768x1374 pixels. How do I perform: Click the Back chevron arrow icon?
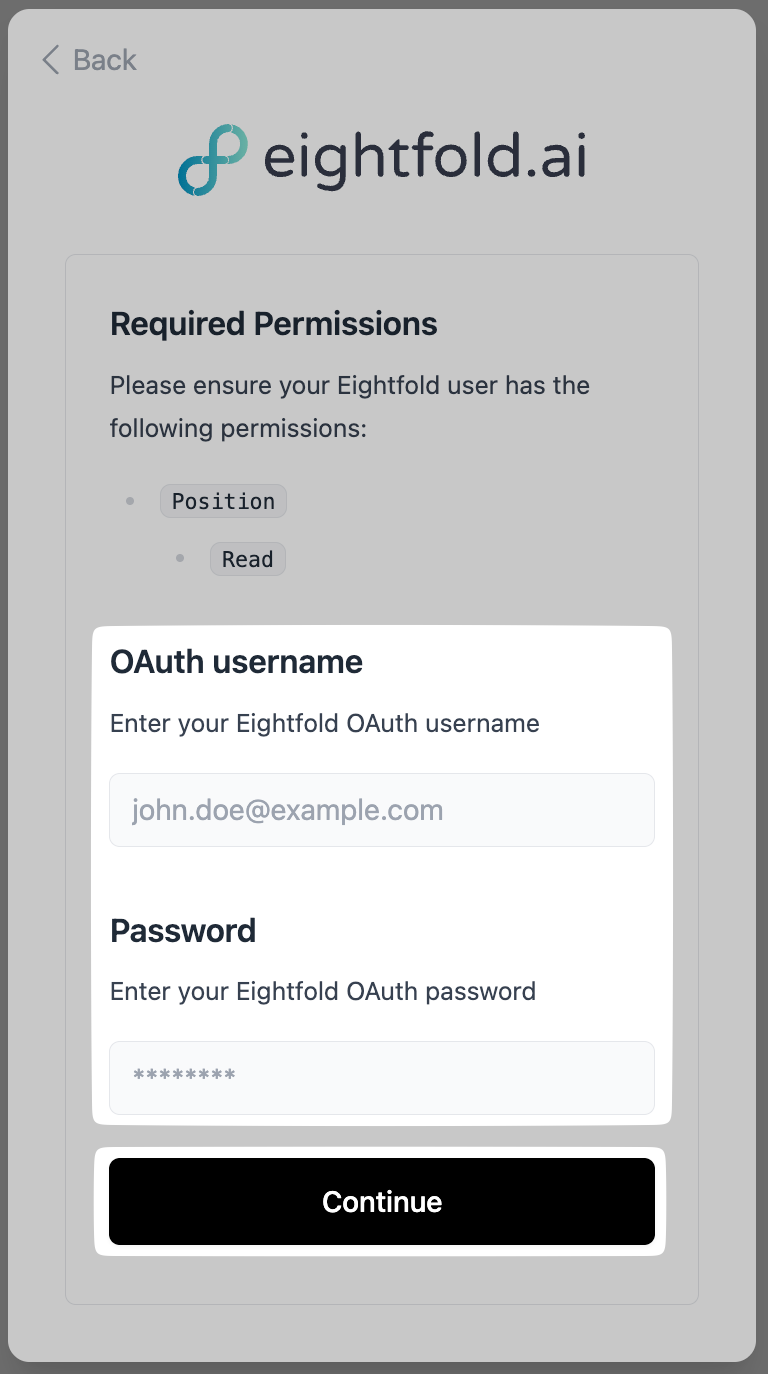tap(50, 60)
